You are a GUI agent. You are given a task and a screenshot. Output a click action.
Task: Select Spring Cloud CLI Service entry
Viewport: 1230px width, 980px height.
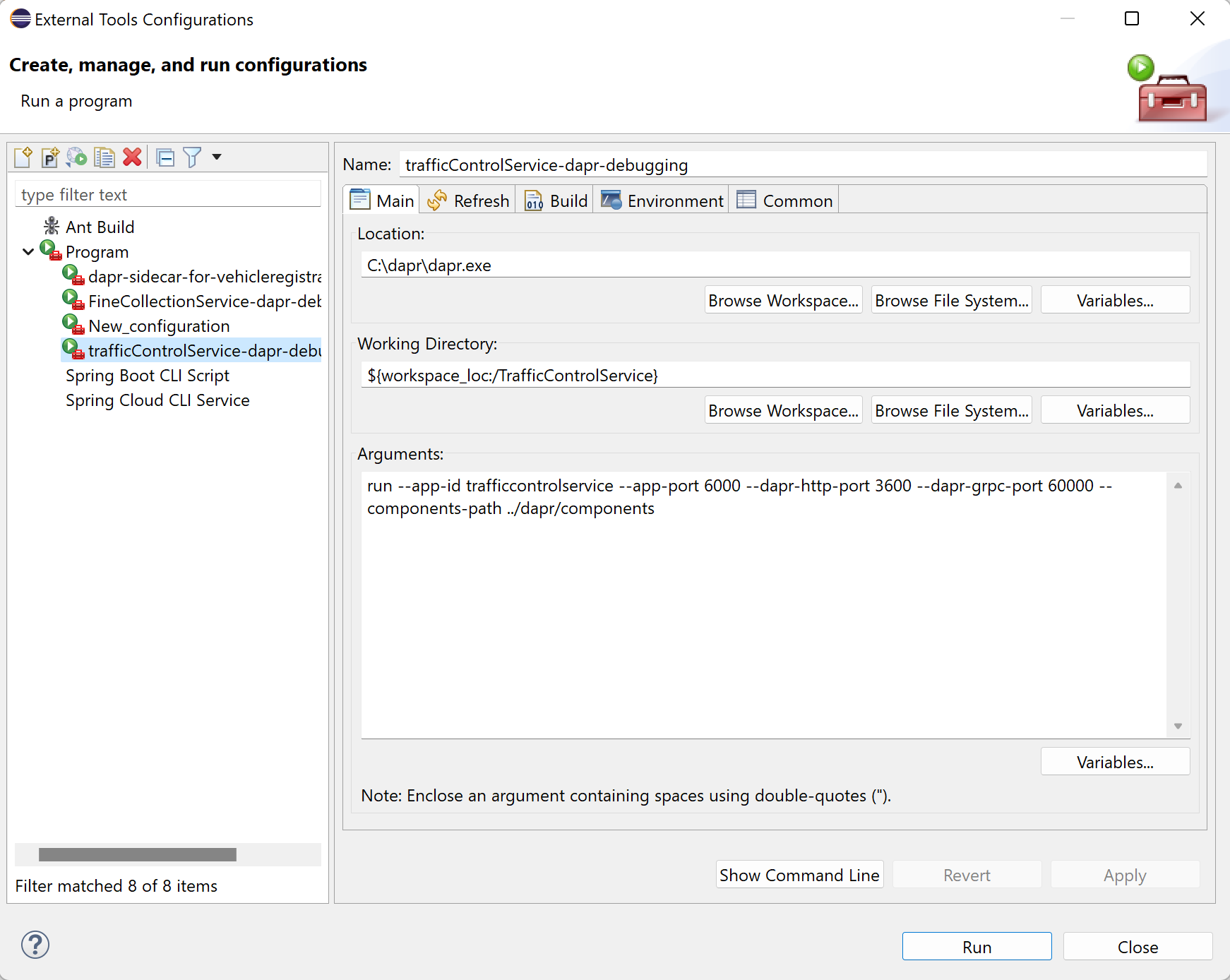coord(157,400)
